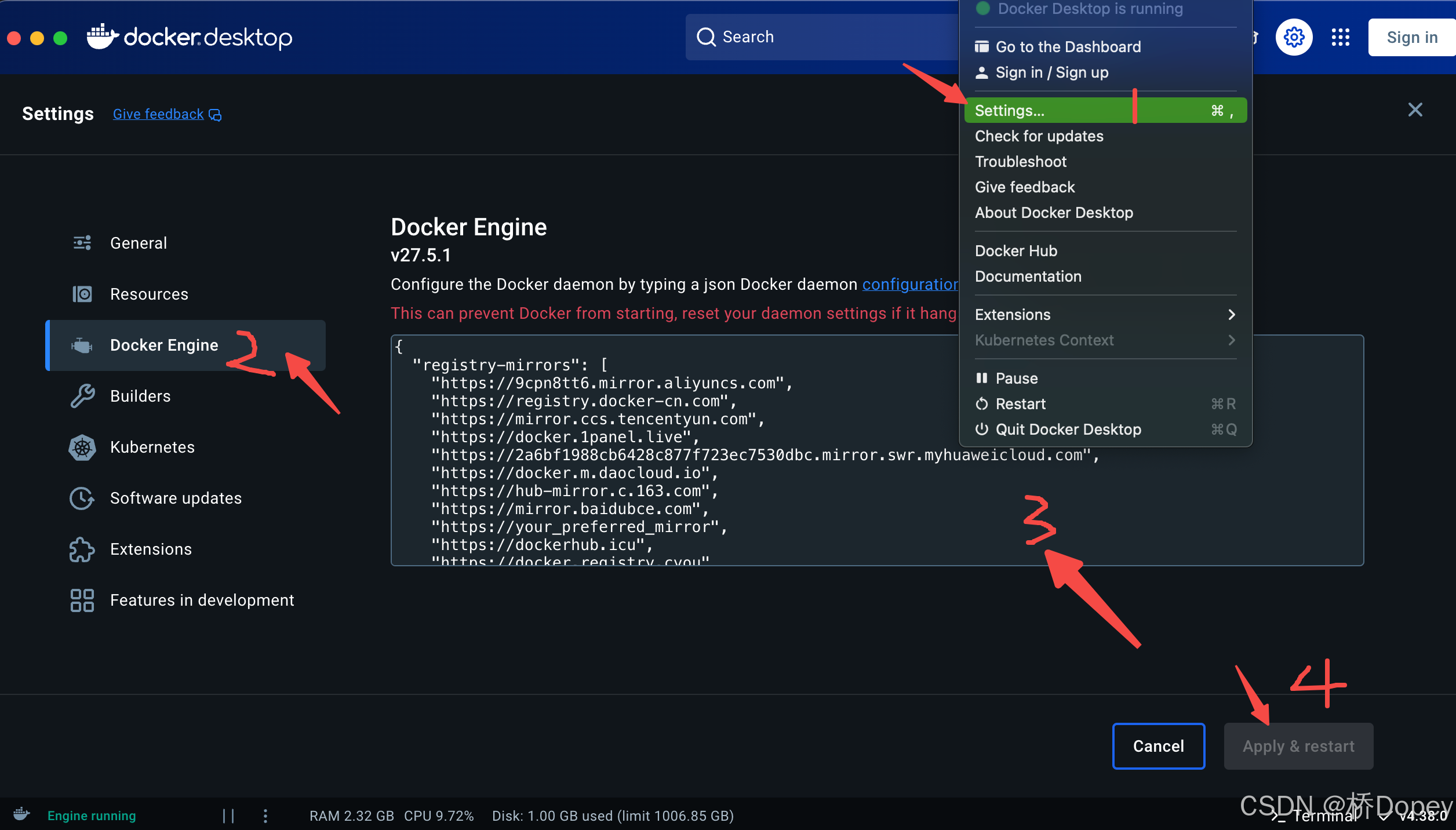1456x830 pixels.
Task: Click the Docker whale icon in status bar
Action: tap(21, 814)
